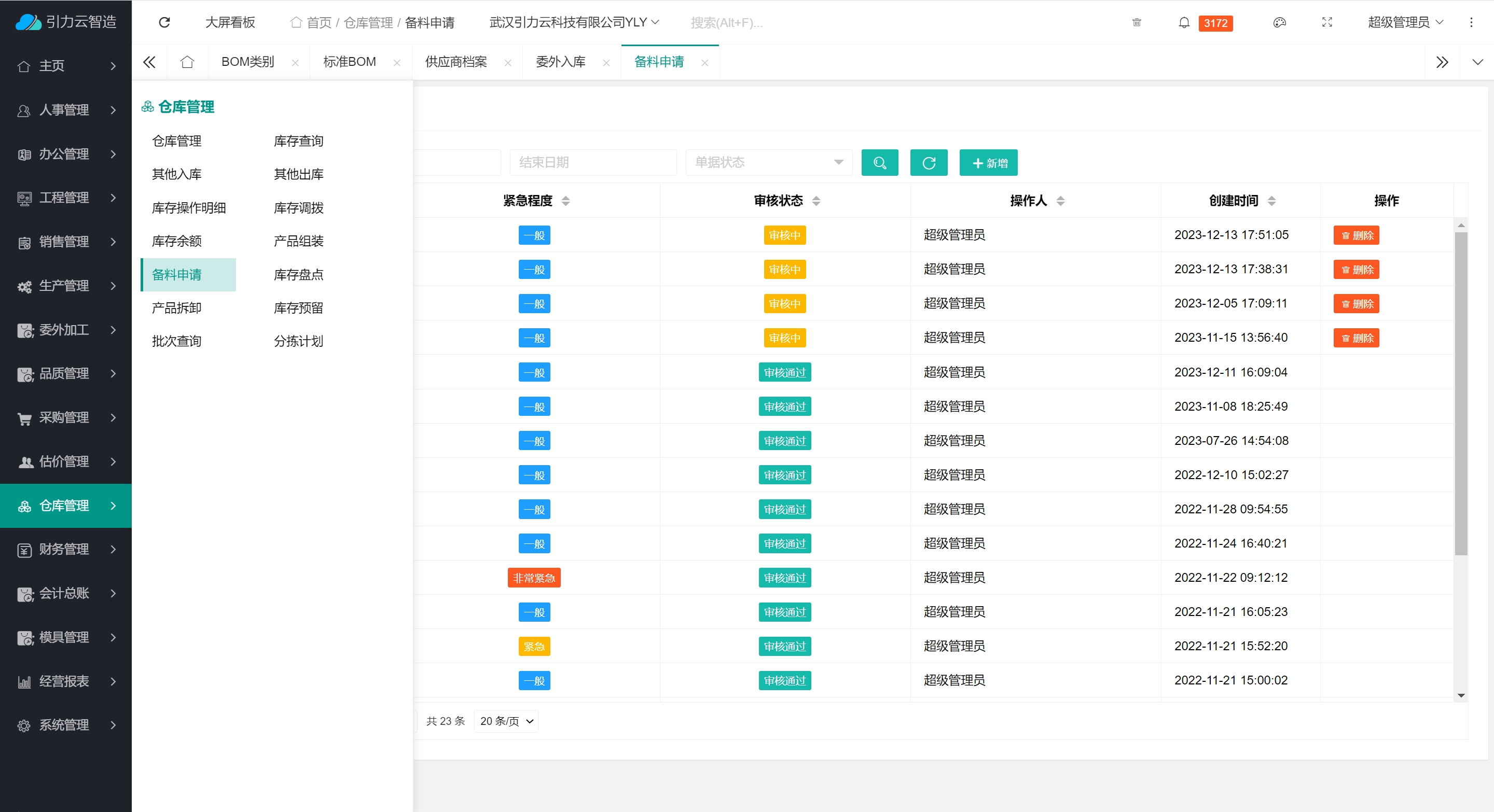1494x812 pixels.
Task: Sort by 创建时间 column arrows
Action: [1271, 201]
